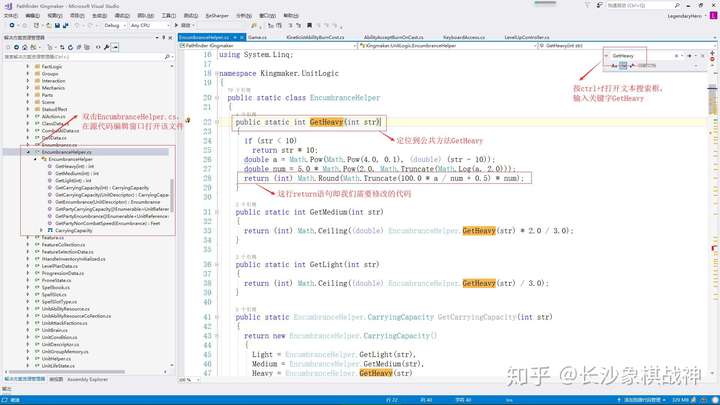The width and height of the screenshot is (720, 405).
Task: Select GetHeavy(int) : int in the tree
Action: click(x=74, y=166)
